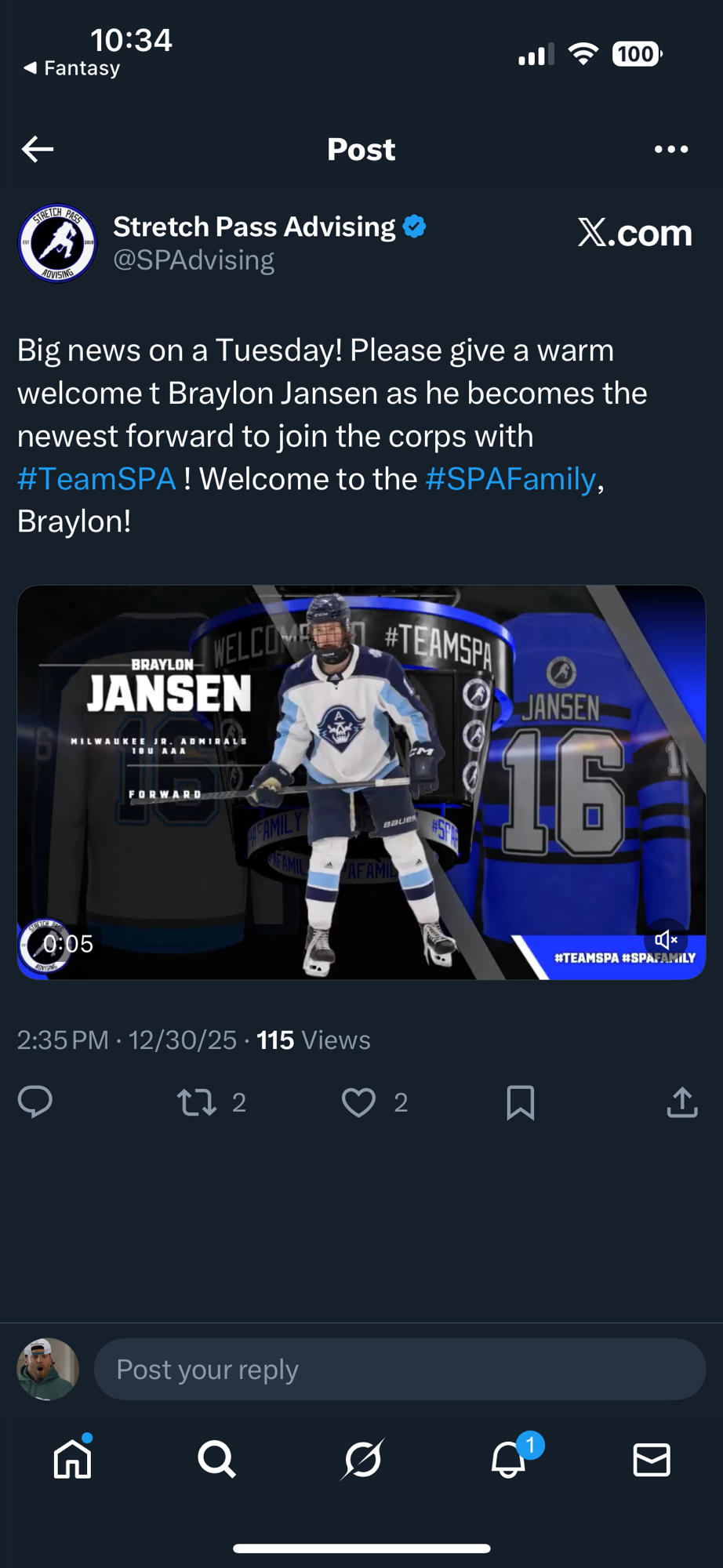Image resolution: width=723 pixels, height=1568 pixels.
Task: Open Stretch Pass Advising profile picture
Action: [57, 243]
